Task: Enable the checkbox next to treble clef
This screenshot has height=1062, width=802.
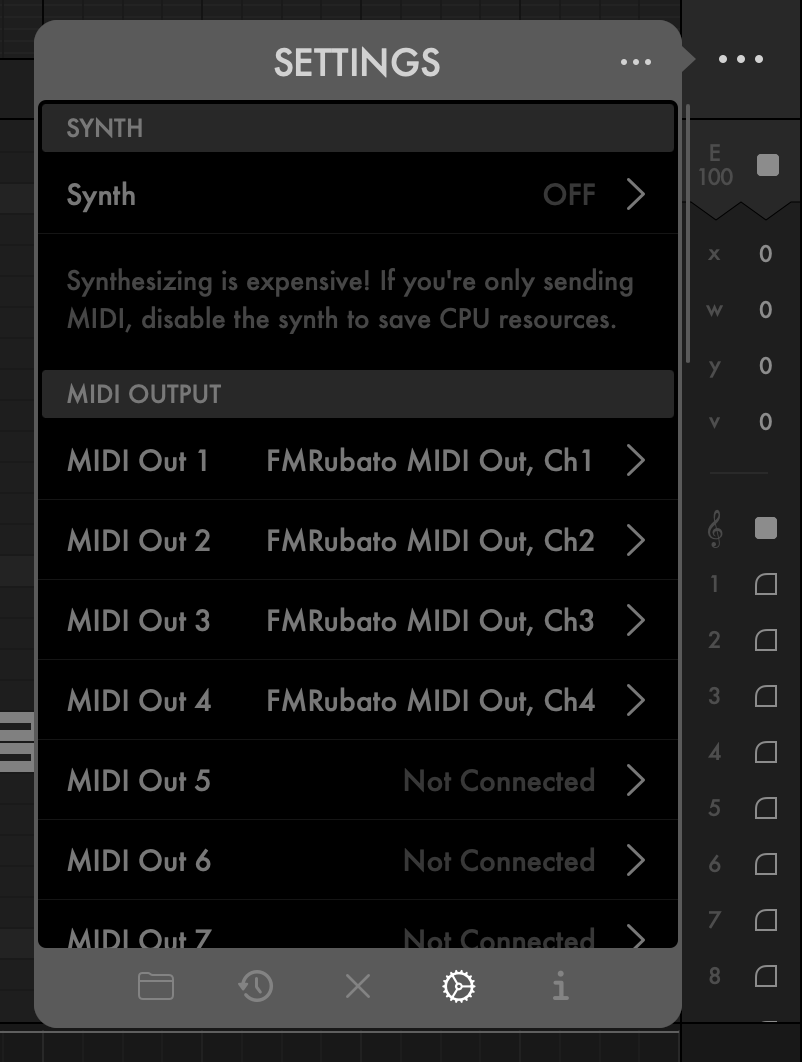Action: (x=766, y=528)
